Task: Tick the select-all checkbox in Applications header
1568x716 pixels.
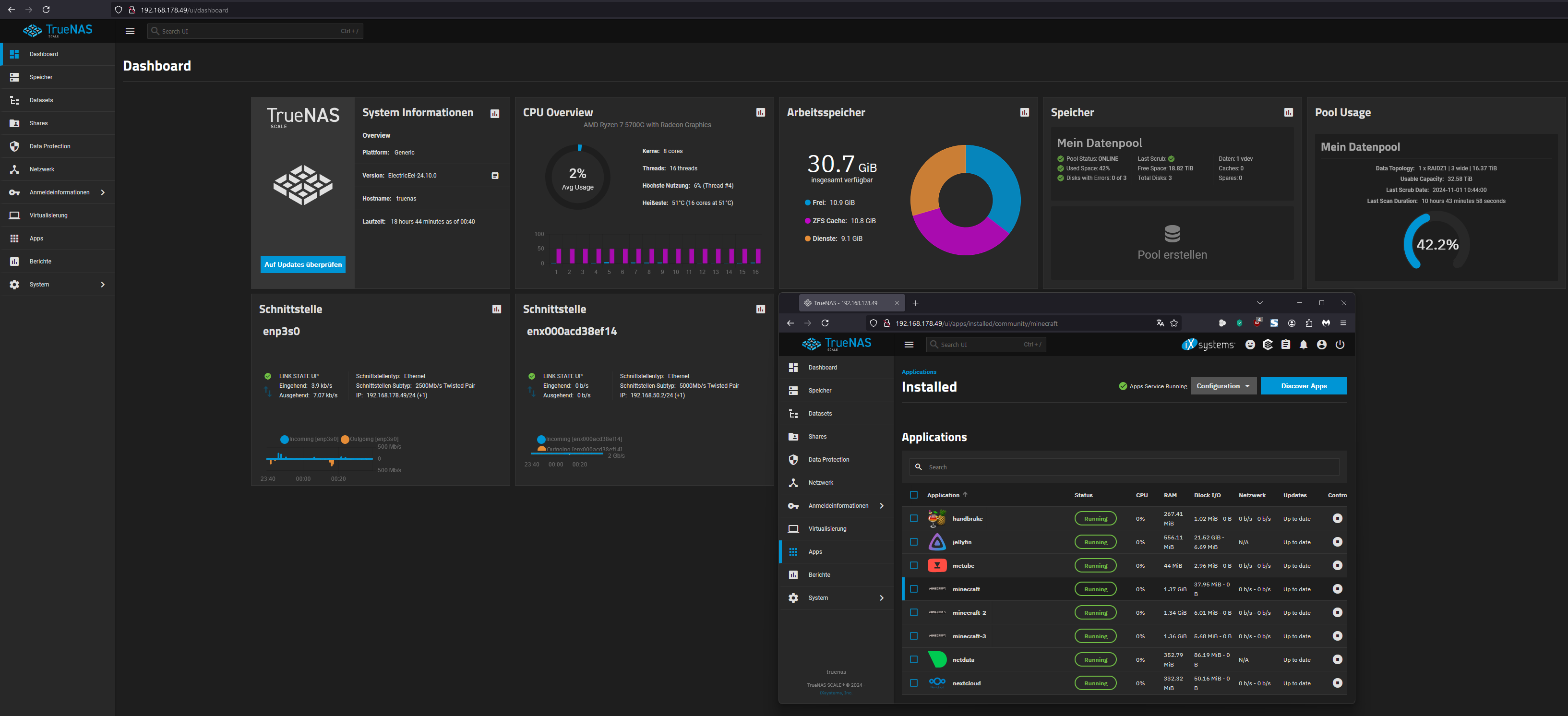Action: (x=914, y=495)
